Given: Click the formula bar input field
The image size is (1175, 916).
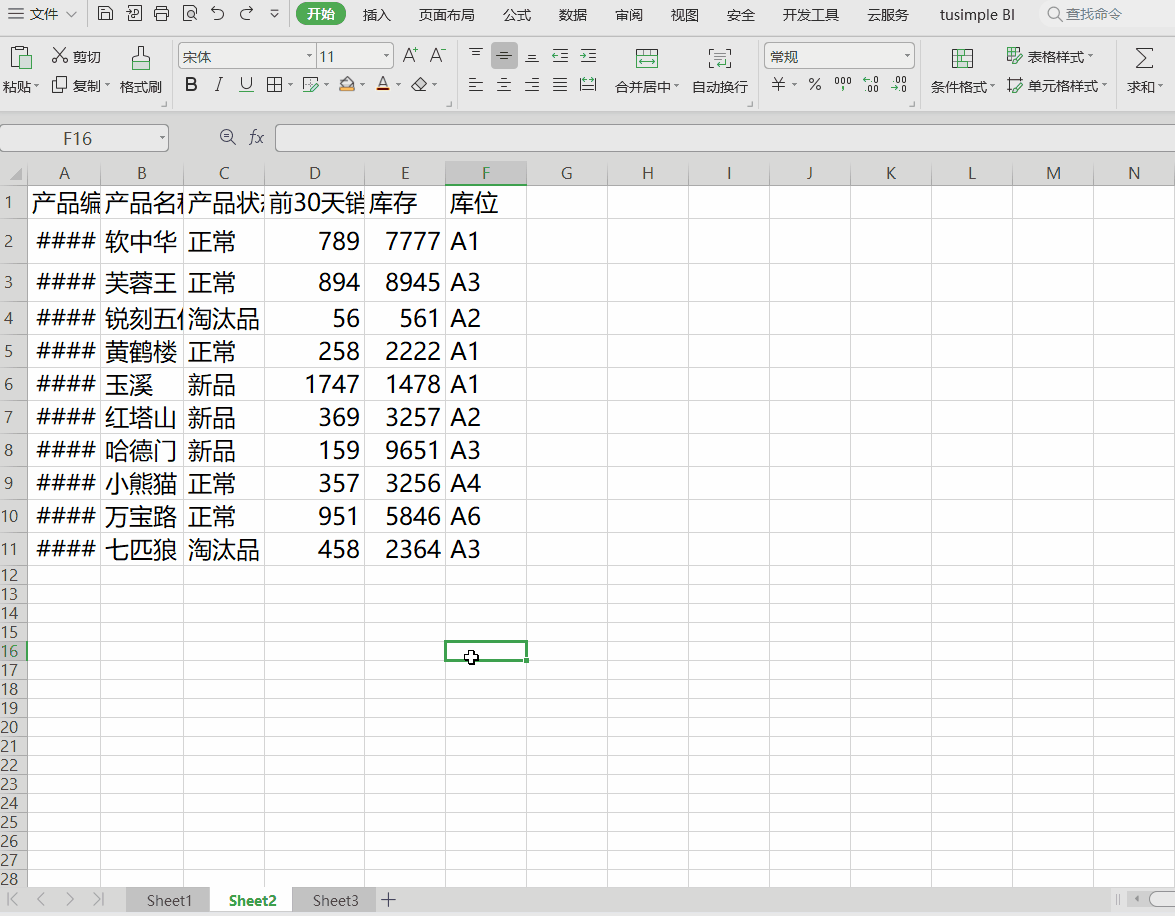Looking at the screenshot, I should pos(725,138).
